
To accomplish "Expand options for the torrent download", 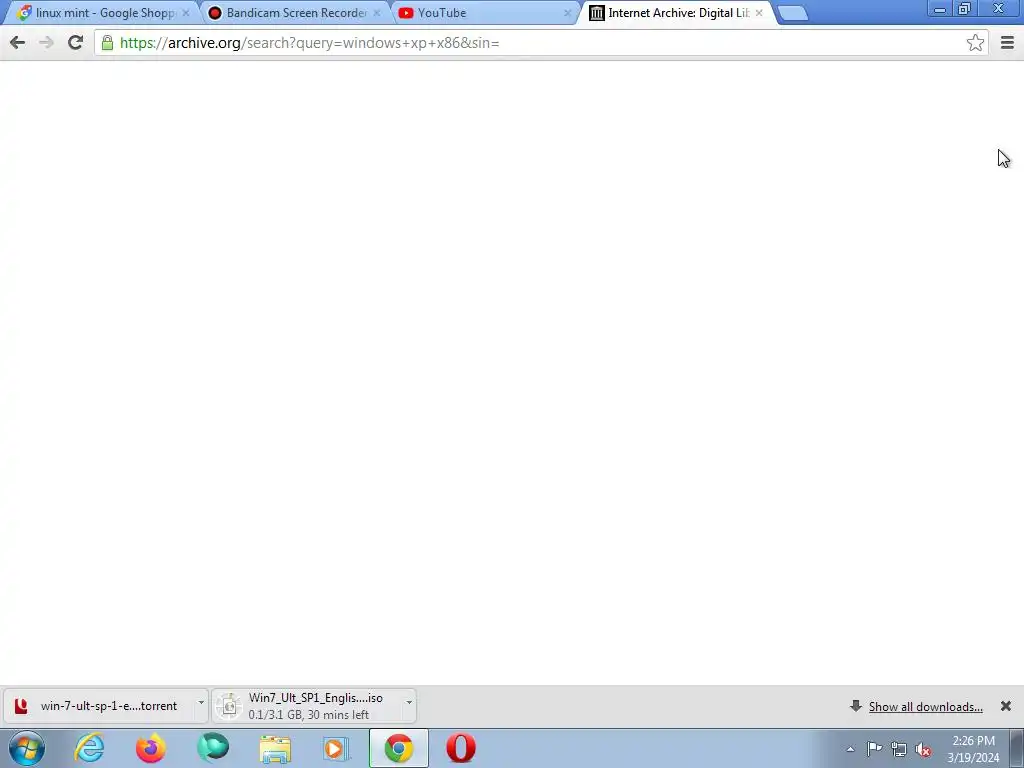I will tap(201, 703).
